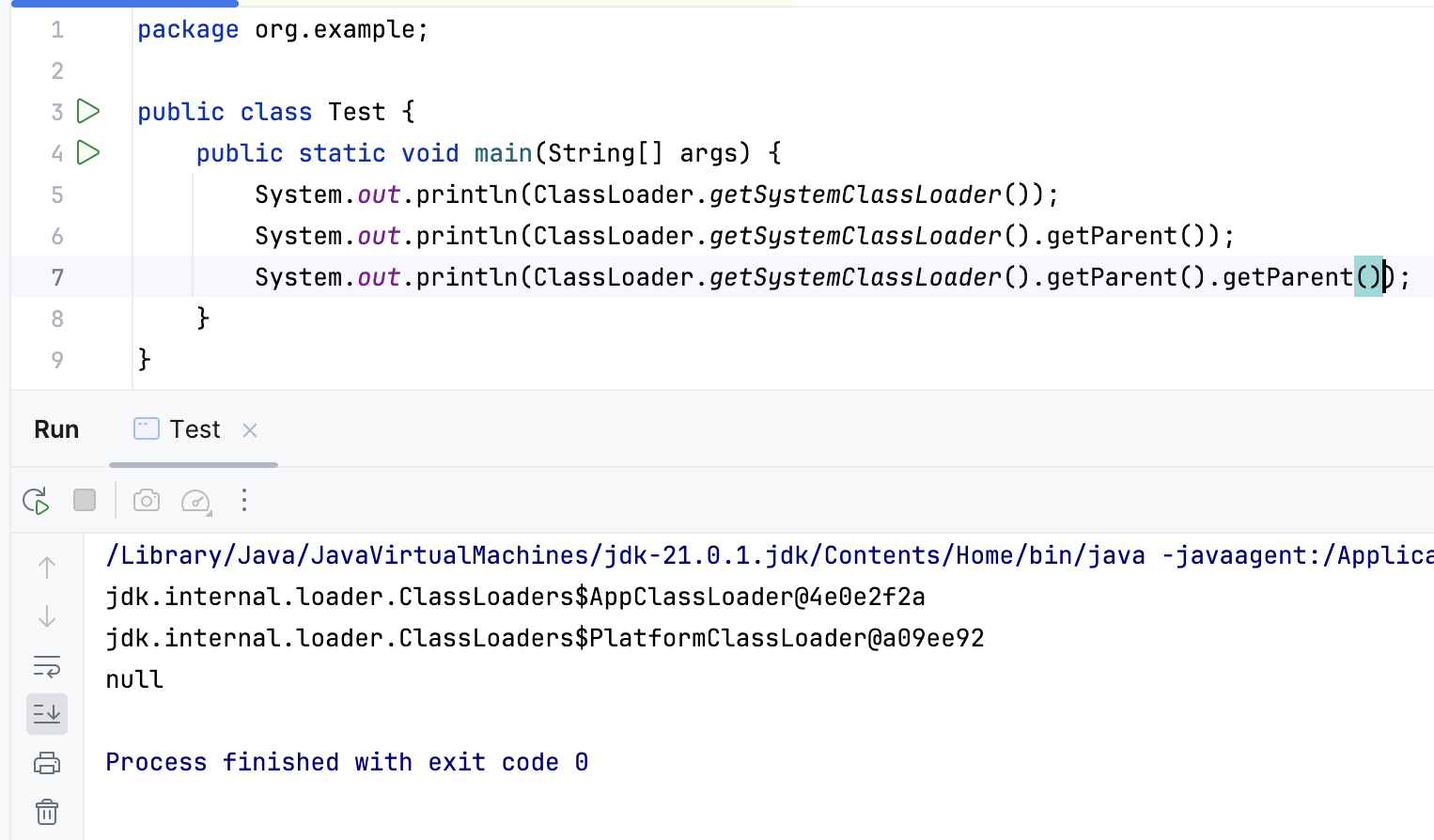Screen dimensions: 1434x840
Task: Click AppClassLoader@4e0e2f2a output line
Action: (515, 597)
